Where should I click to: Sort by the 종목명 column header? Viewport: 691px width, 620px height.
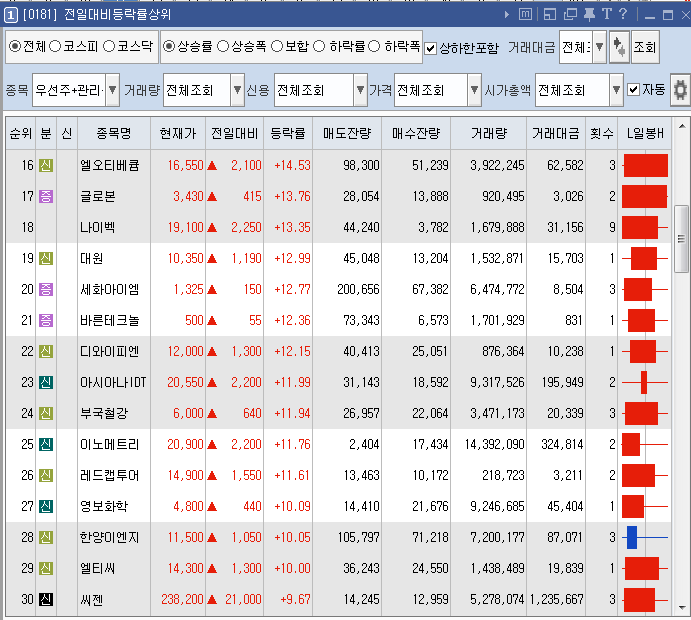[114, 133]
